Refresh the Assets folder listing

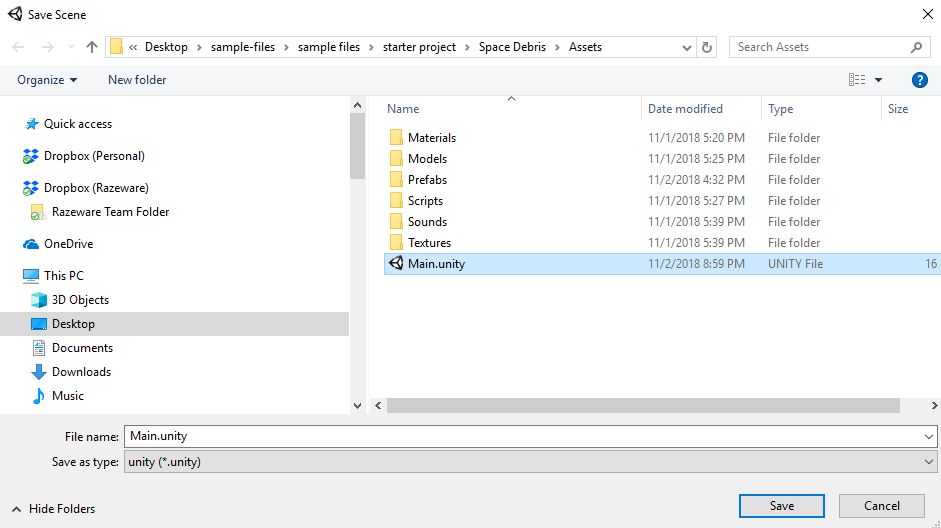tap(707, 47)
